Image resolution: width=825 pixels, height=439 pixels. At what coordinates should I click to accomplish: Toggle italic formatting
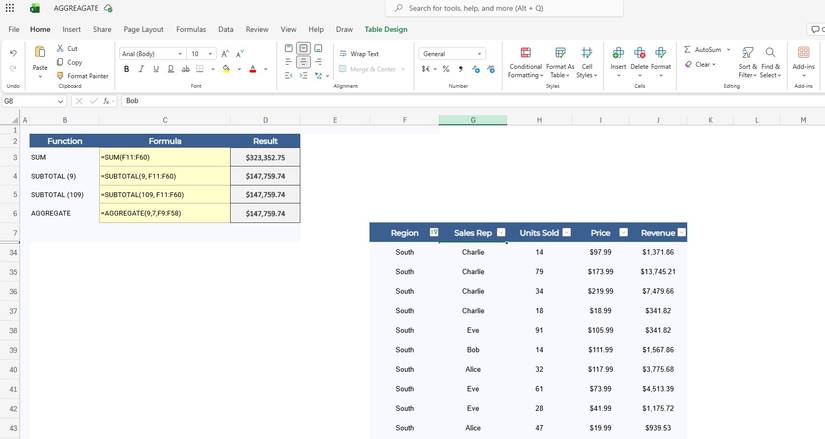click(141, 69)
